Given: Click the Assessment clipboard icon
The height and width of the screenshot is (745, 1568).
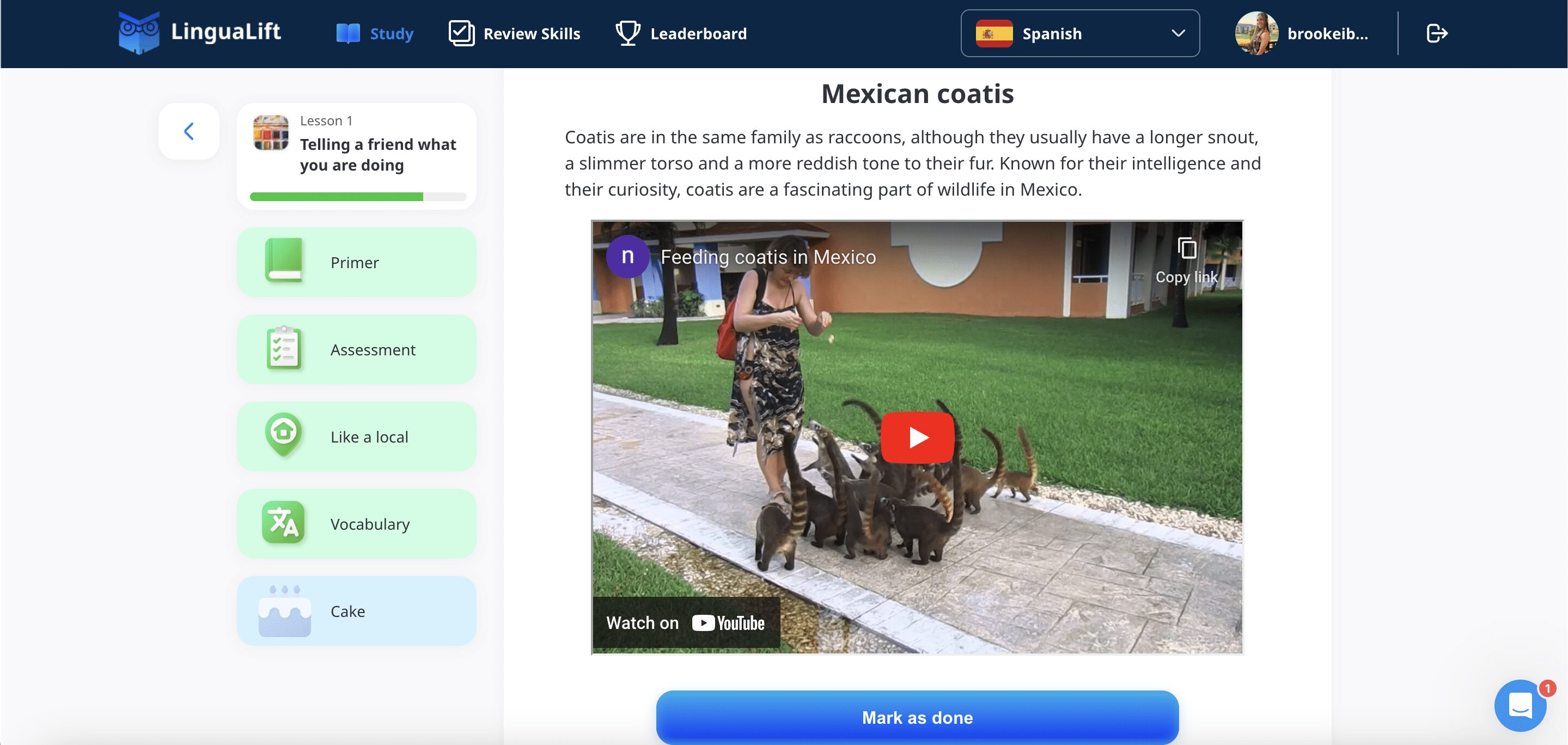Looking at the screenshot, I should pos(284,348).
